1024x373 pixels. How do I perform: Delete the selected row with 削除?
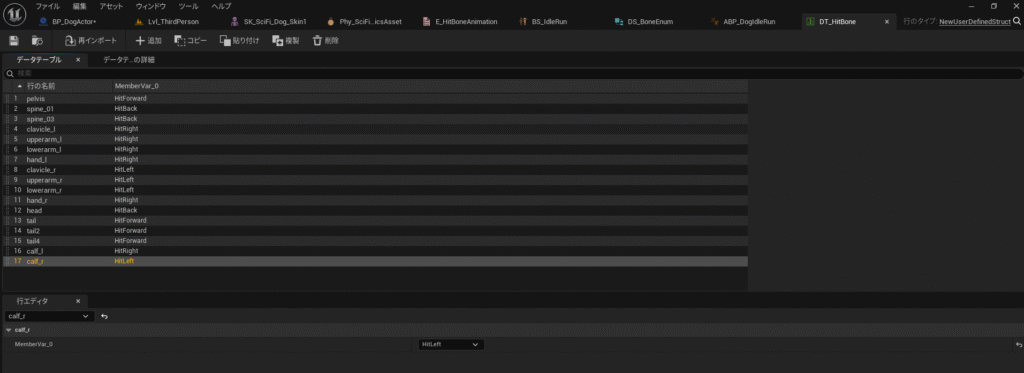(x=325, y=41)
